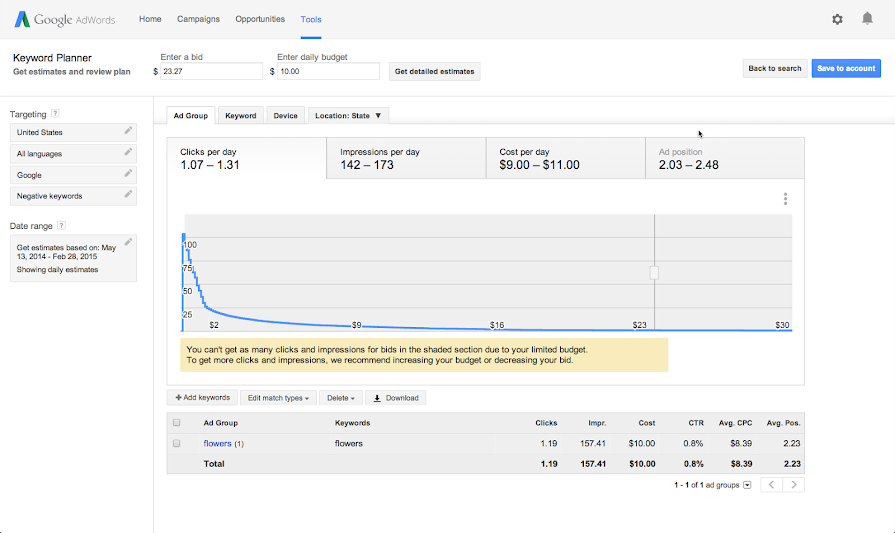Open chart options three-dot menu
895x533 pixels.
pos(786,199)
